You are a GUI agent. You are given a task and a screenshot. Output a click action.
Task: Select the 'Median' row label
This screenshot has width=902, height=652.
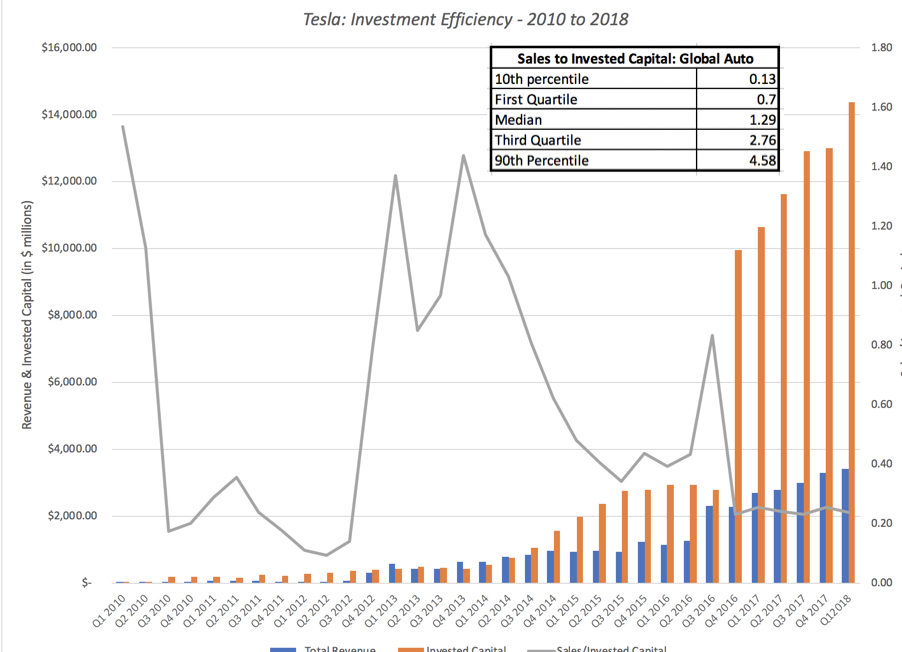pyautogui.click(x=518, y=120)
